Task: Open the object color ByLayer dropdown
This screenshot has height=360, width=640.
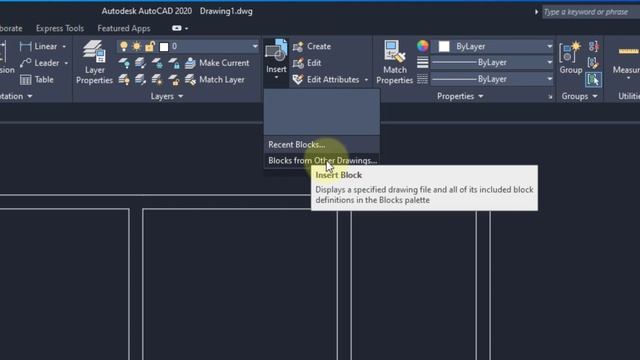Action: (x=549, y=47)
